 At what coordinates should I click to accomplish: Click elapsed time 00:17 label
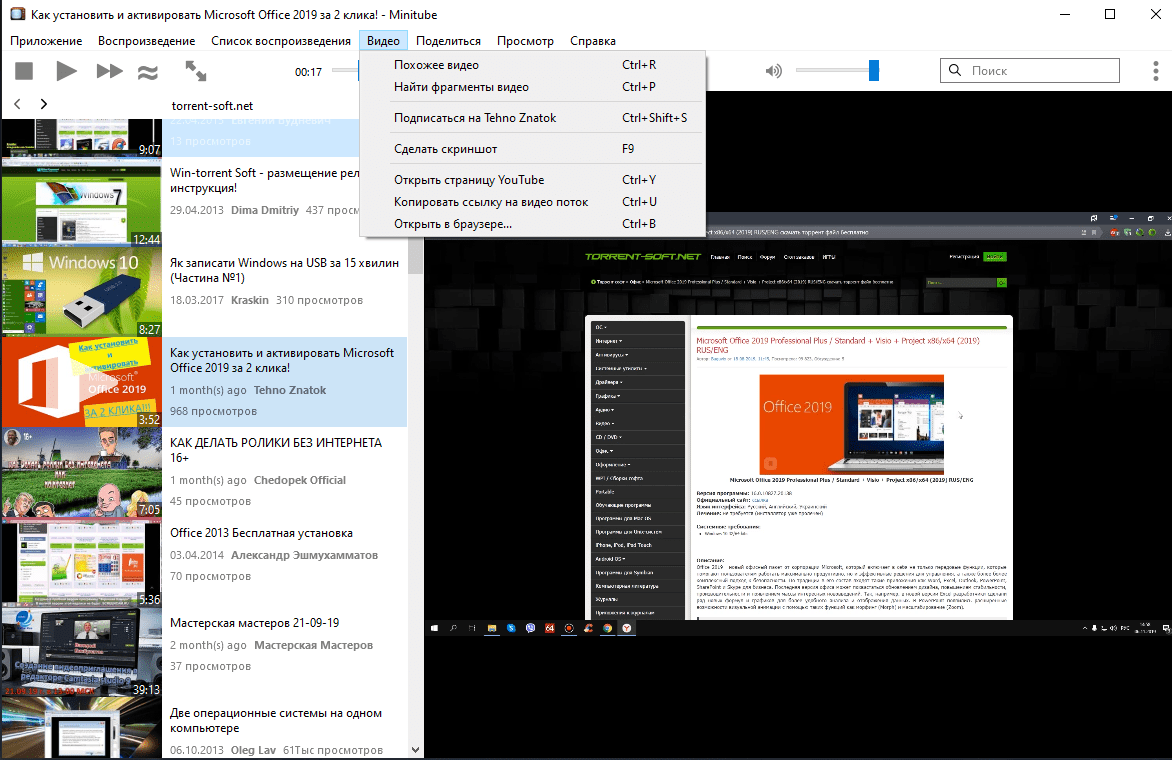pos(308,72)
